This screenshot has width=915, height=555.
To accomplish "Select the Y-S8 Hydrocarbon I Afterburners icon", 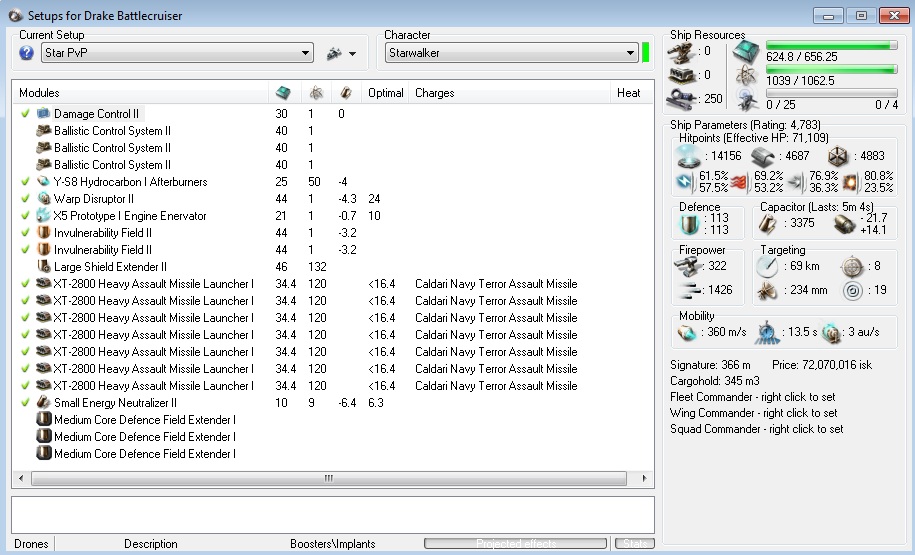I will tap(43, 181).
